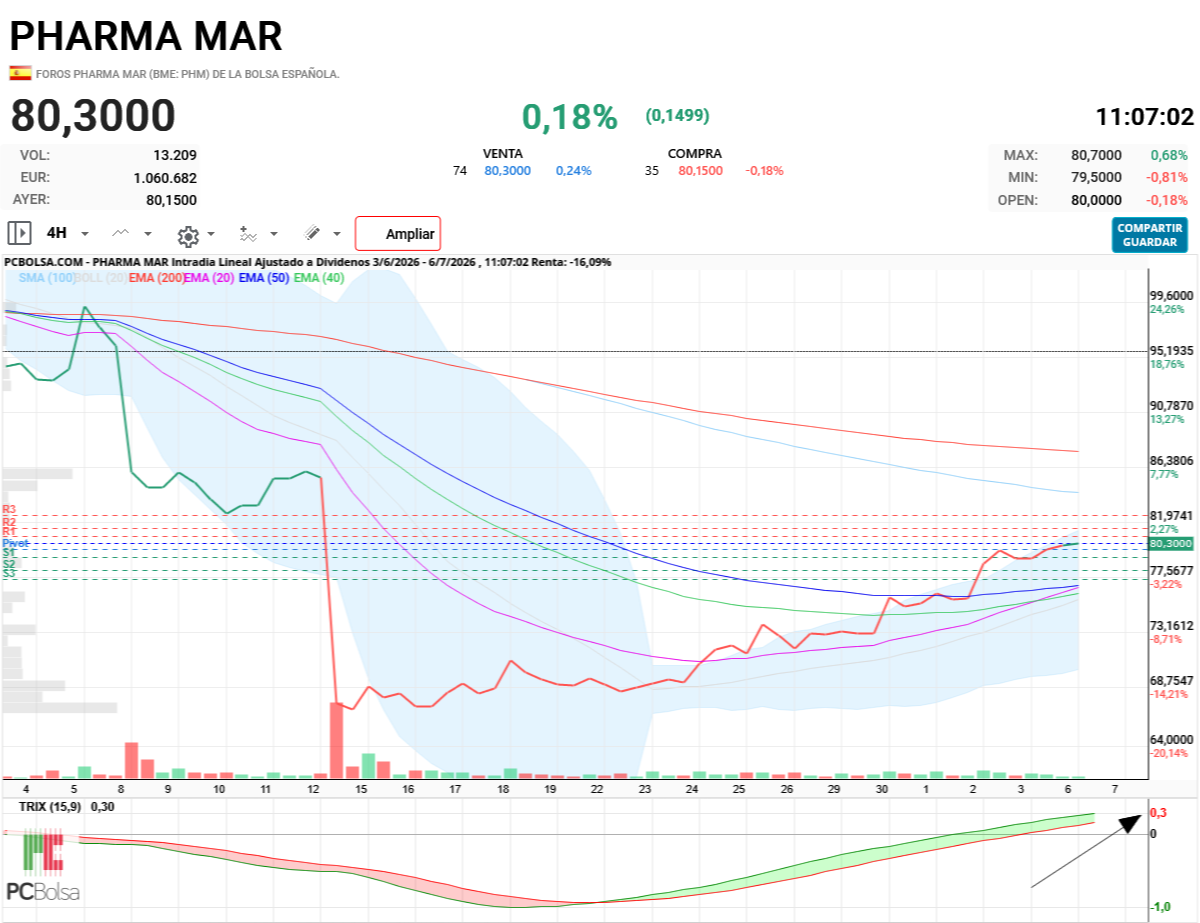Click the 80,3000 current price tag

[1171, 543]
